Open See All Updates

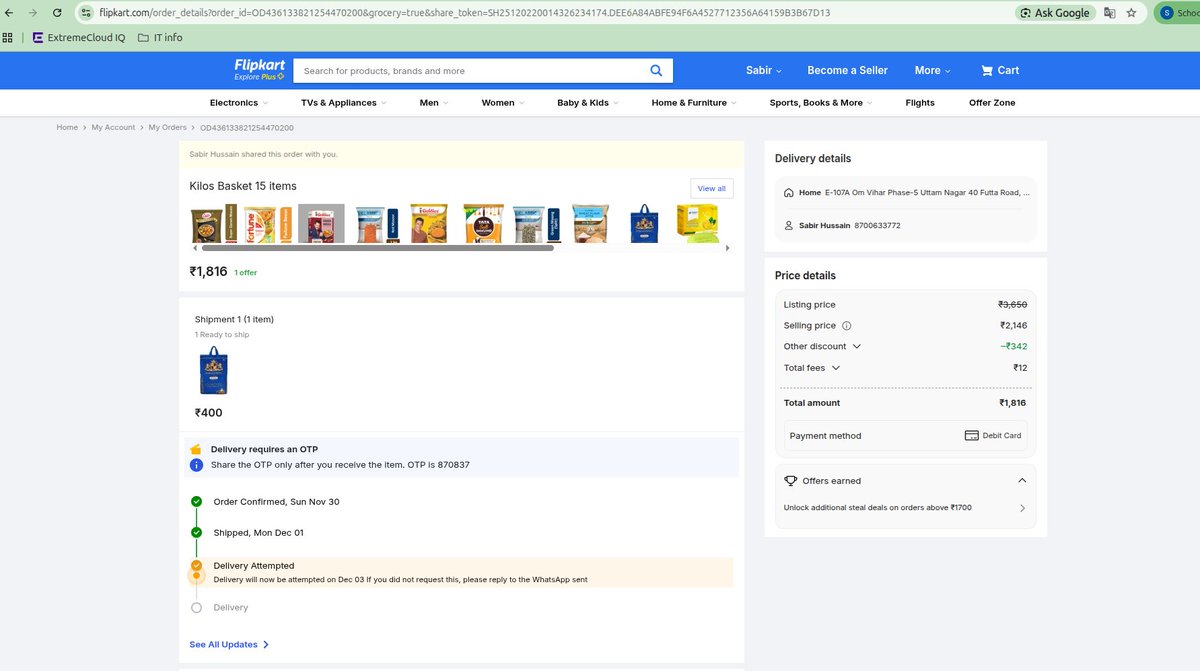[229, 645]
